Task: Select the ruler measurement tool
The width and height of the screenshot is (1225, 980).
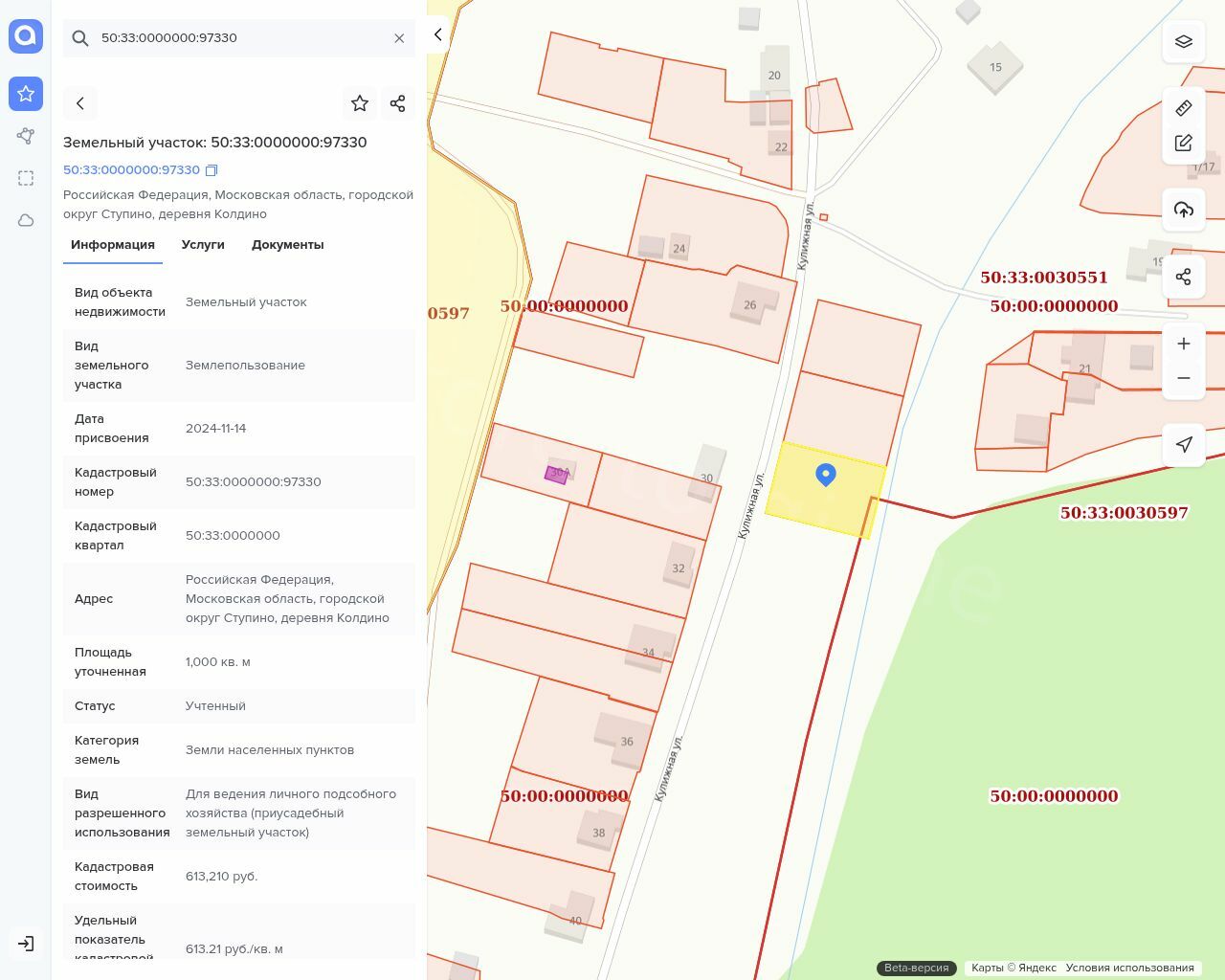Action: tap(1183, 108)
